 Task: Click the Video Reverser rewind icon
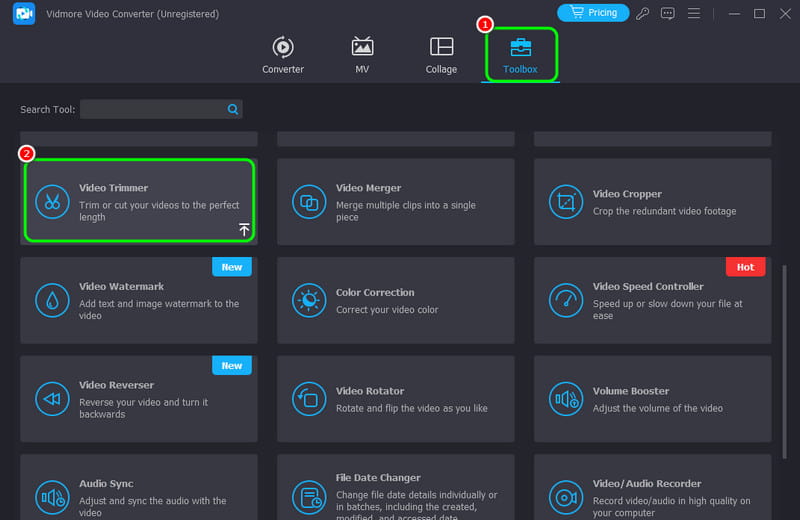coord(51,398)
